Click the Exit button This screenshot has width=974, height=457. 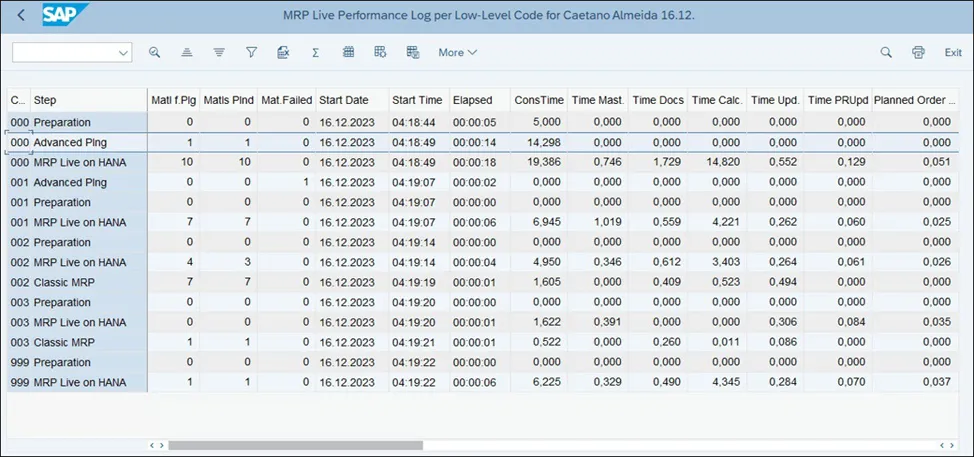(x=953, y=53)
